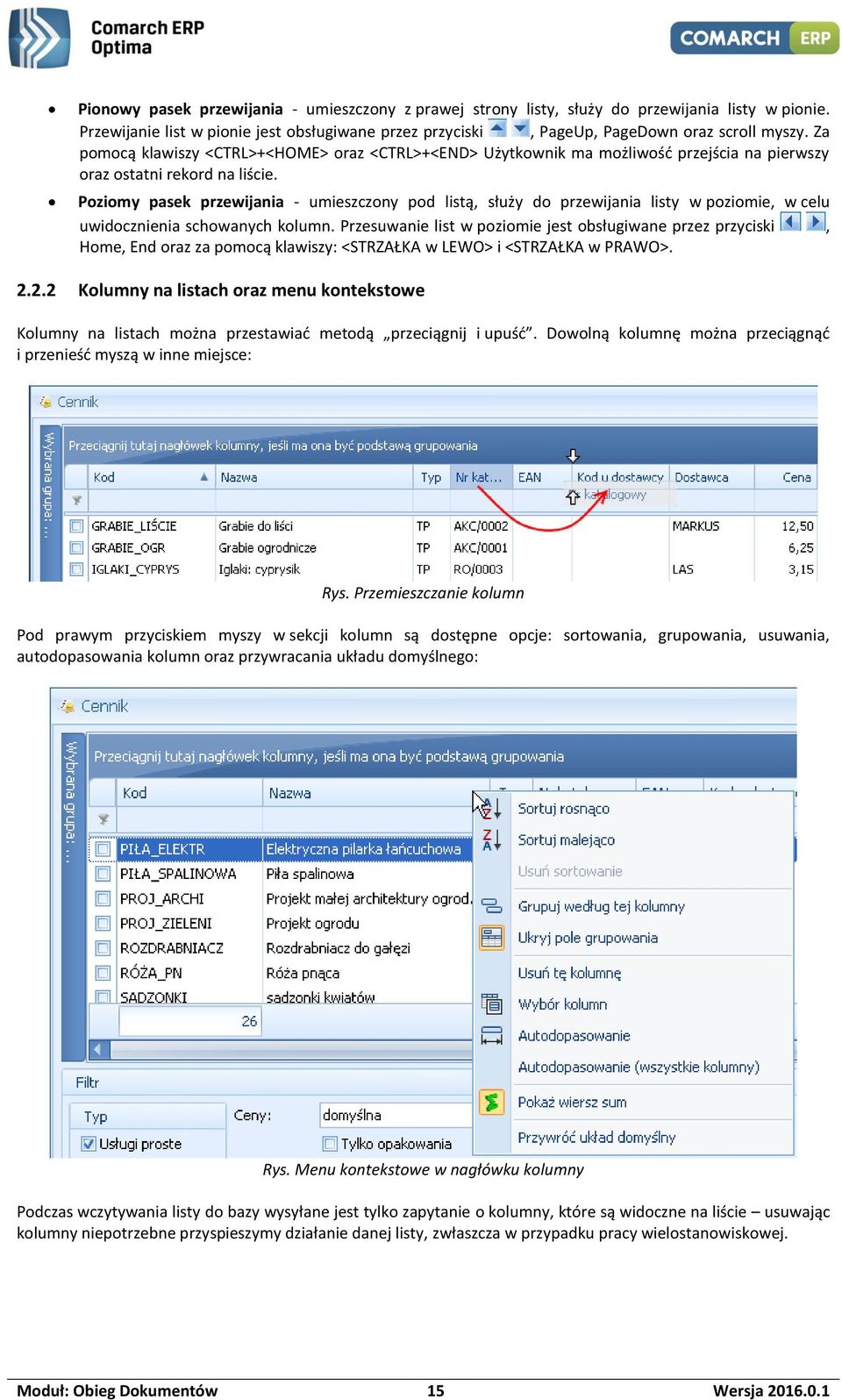The image size is (842, 1400).
Task: Open Wybór kolumn from context menu
Action: [562, 1004]
